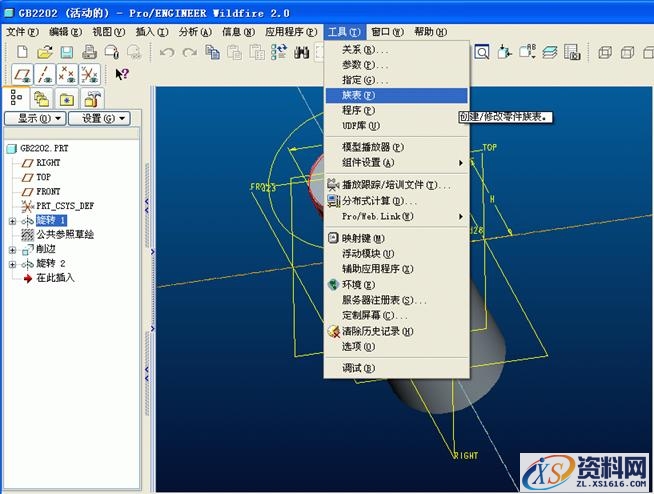Switch to the Model Tree tab
654x494 pixels.
17,98
